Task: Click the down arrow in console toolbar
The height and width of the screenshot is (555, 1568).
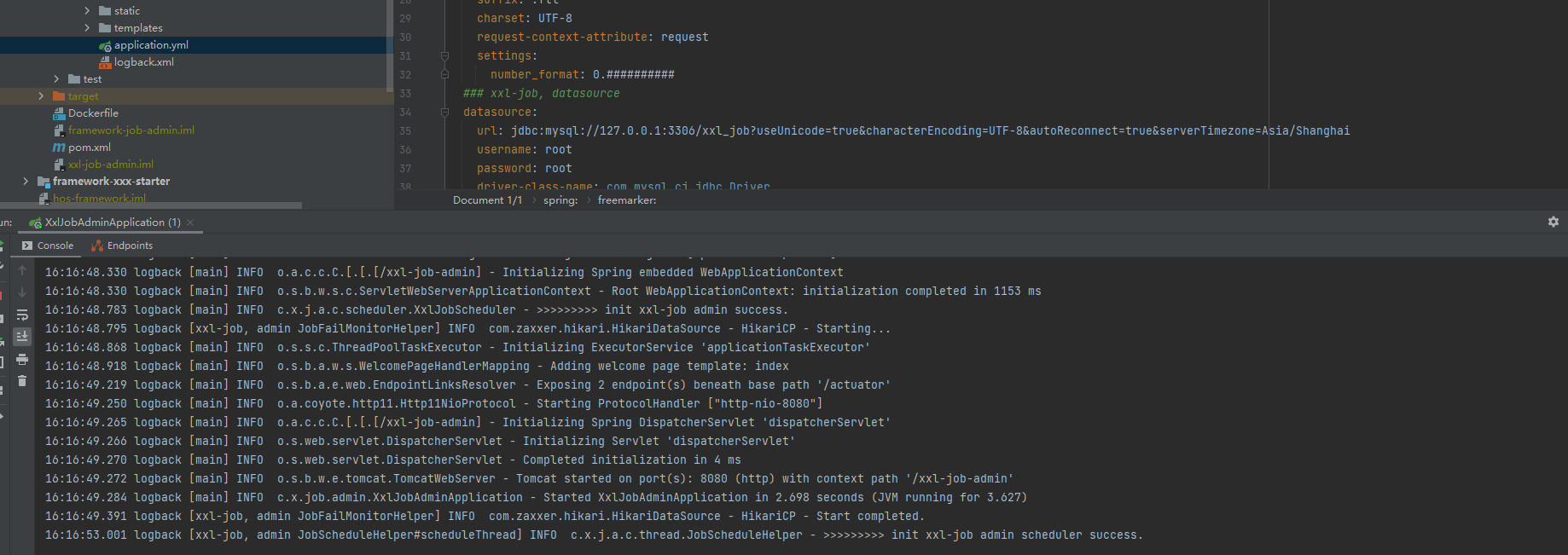Action: [x=22, y=293]
